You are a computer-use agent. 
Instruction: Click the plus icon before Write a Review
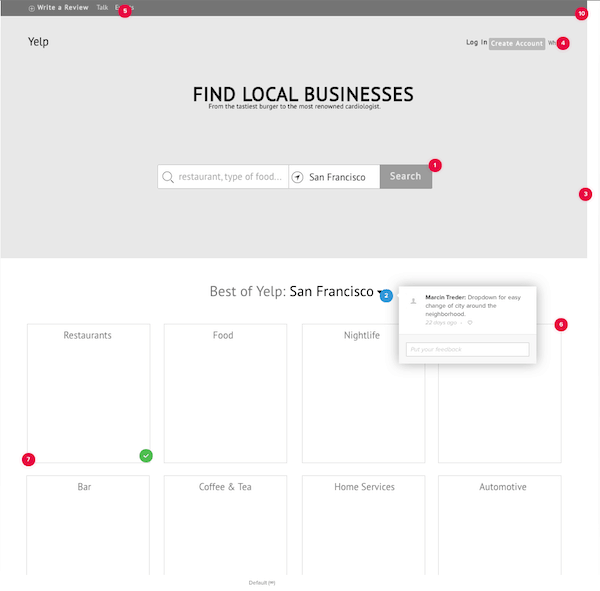(x=32, y=8)
